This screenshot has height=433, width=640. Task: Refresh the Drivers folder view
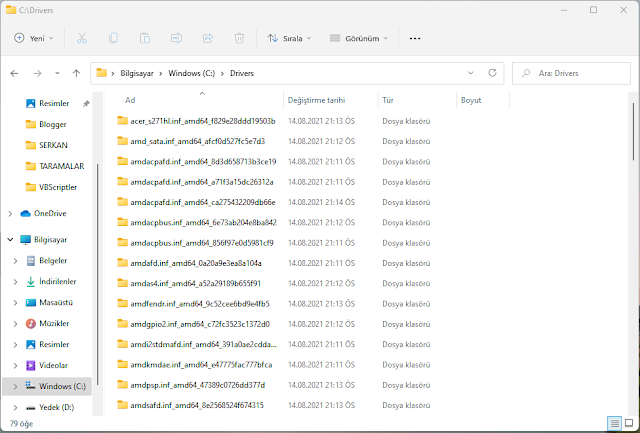[492, 73]
